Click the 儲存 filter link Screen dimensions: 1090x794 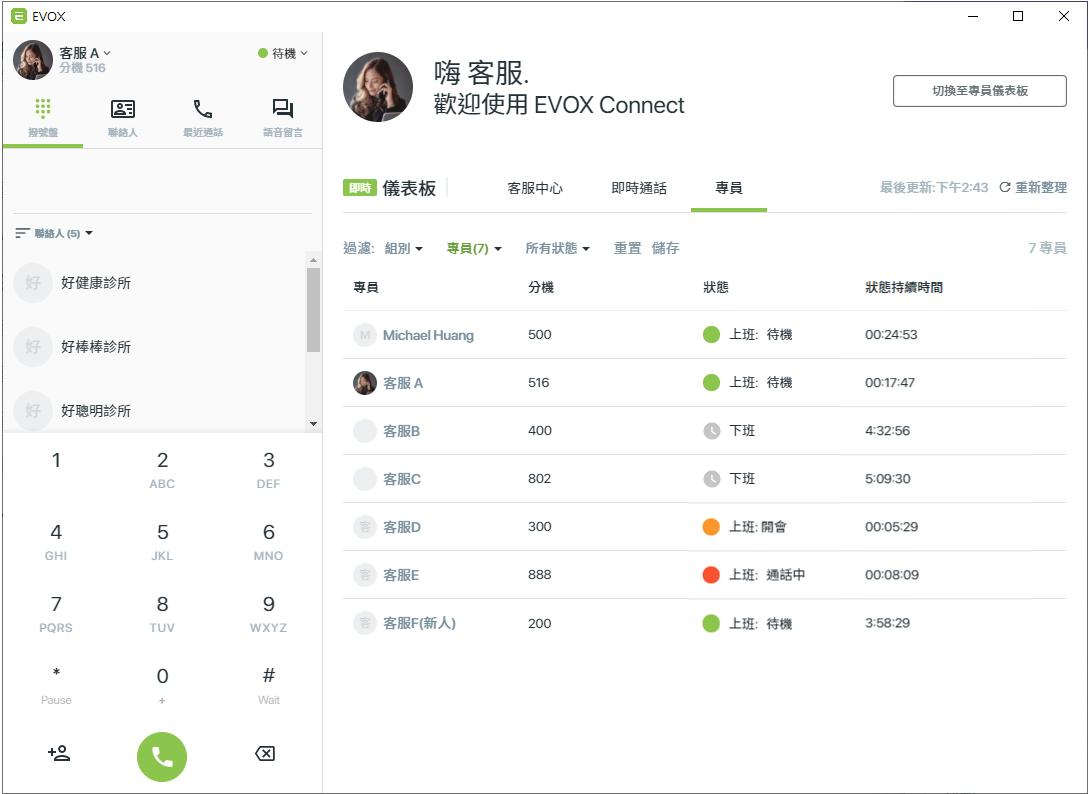[x=665, y=248]
